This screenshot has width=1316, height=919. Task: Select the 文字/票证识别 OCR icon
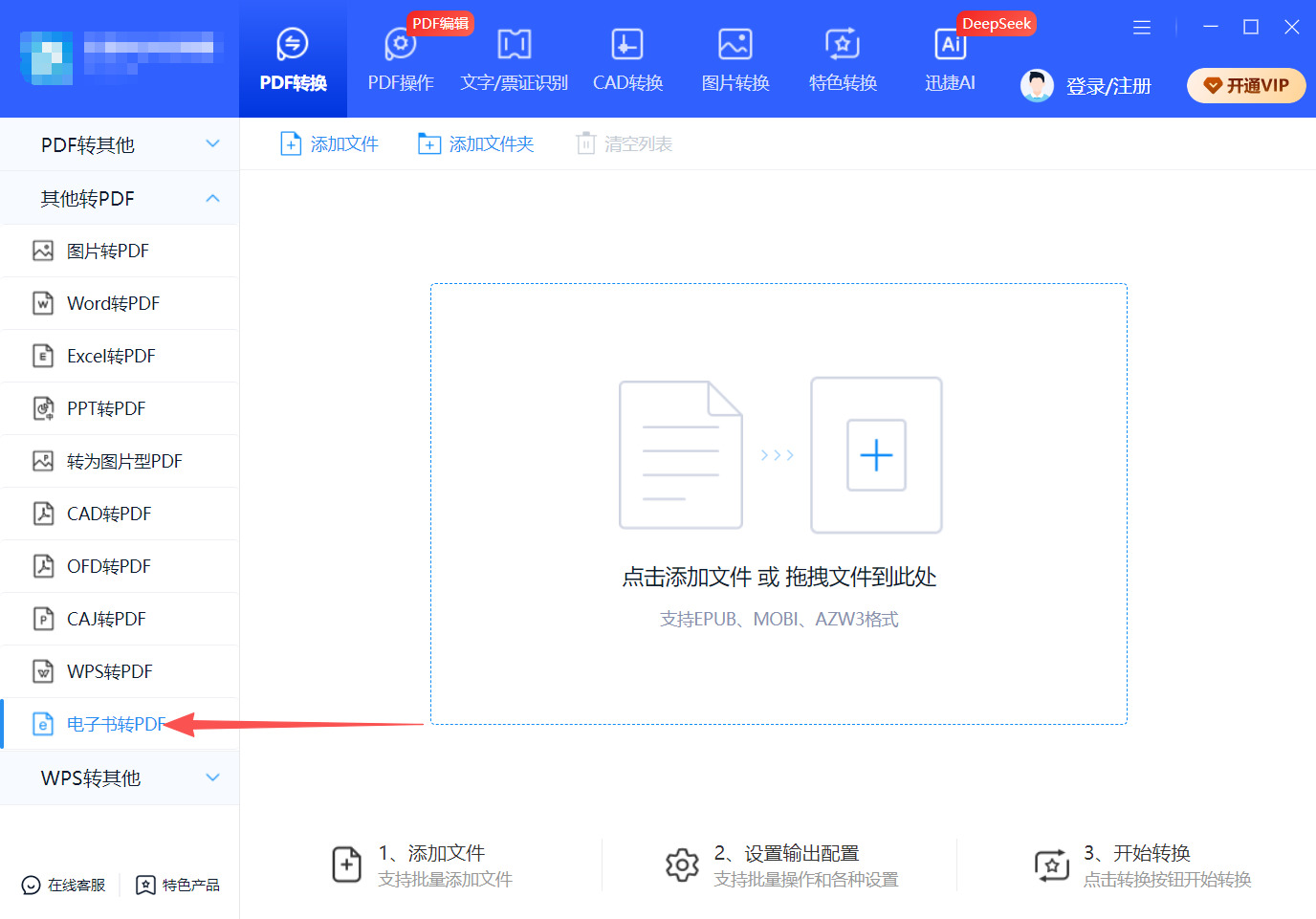pos(514,44)
